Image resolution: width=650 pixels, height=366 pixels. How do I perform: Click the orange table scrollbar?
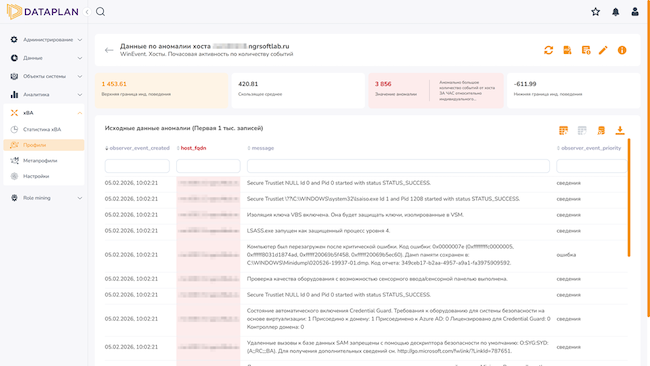(x=629, y=198)
